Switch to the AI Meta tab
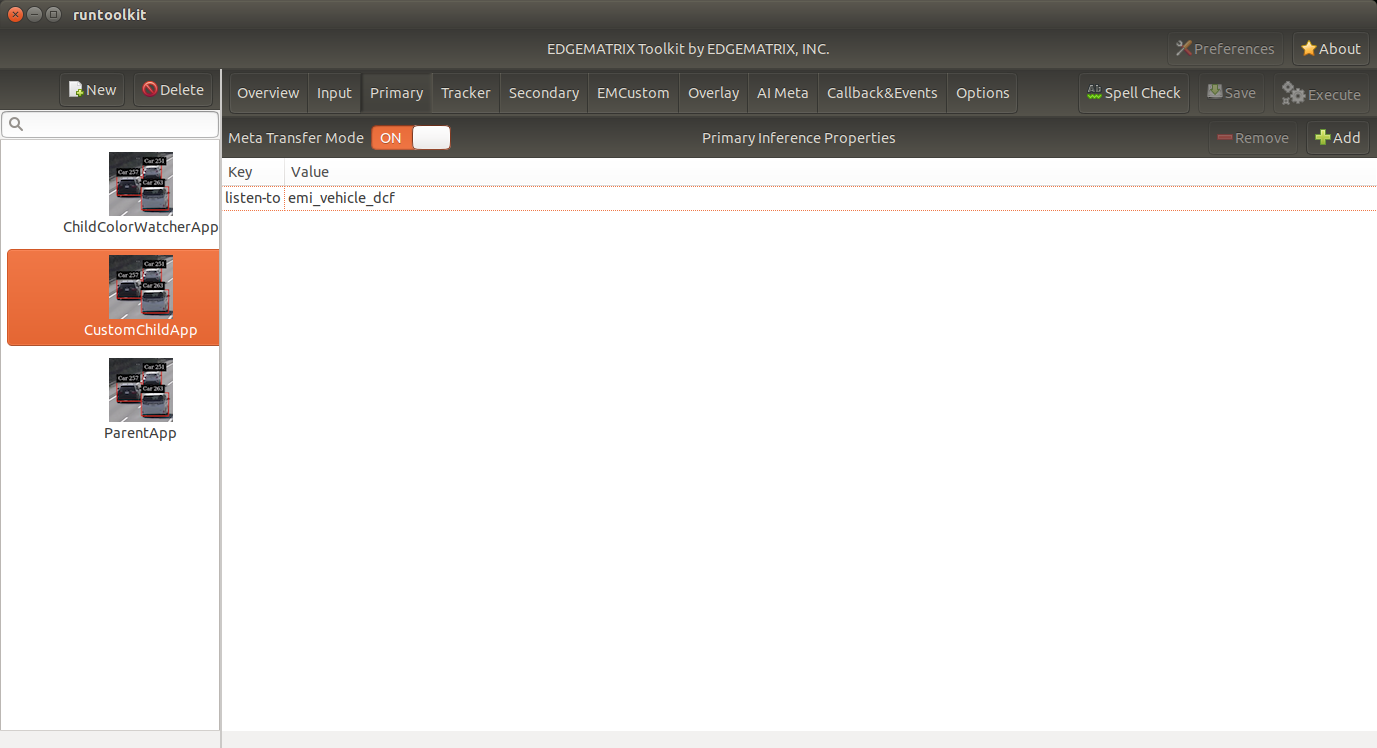The image size is (1377, 748). 783,93
